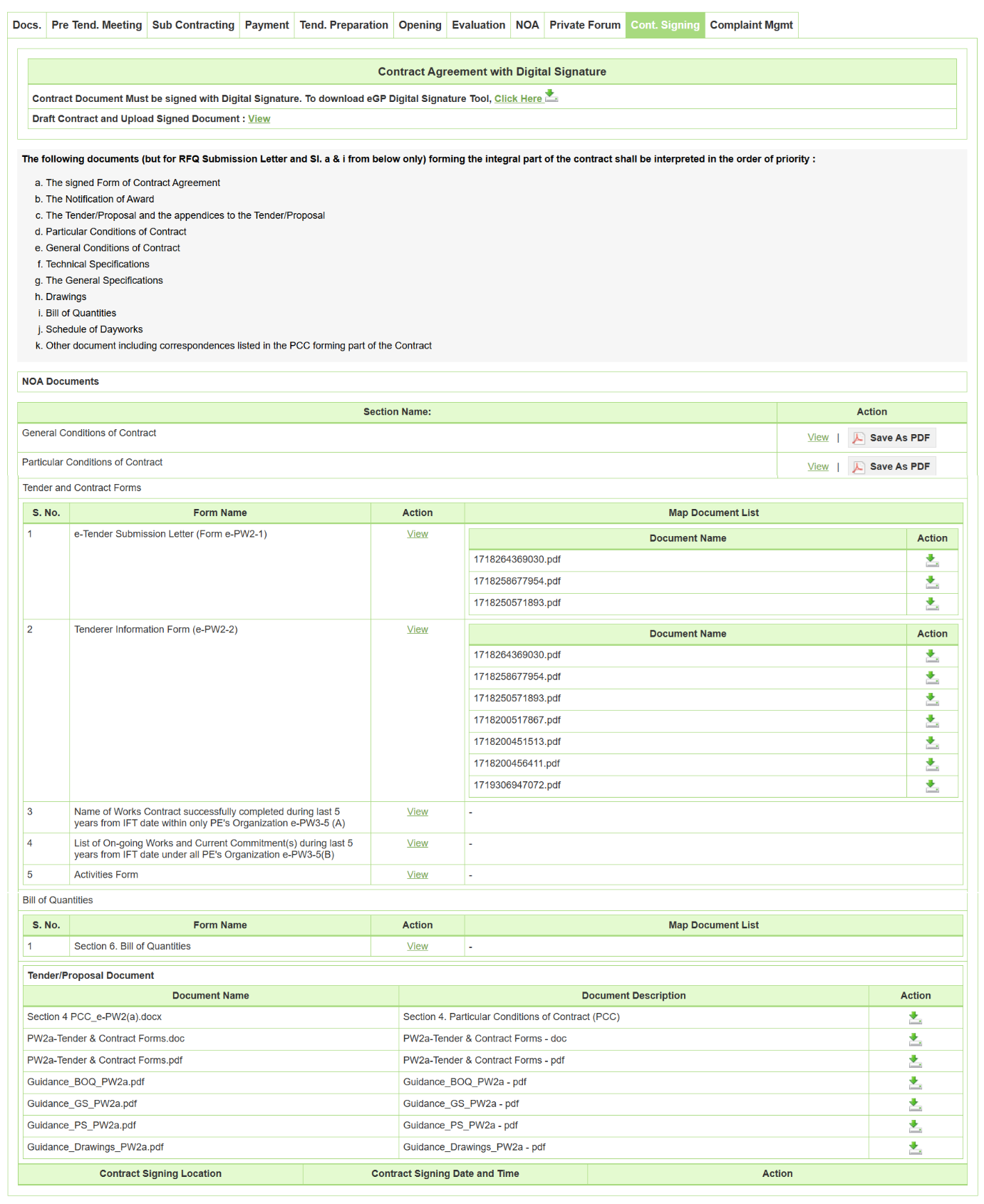Go to the Sub Contracting tab
The height and width of the screenshot is (1204, 984).
point(193,25)
